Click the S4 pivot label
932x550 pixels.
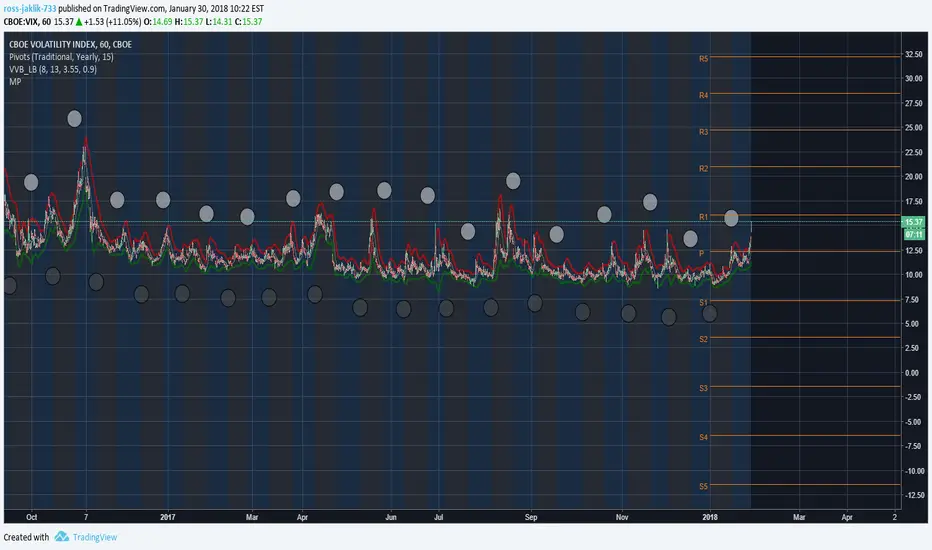tap(703, 437)
